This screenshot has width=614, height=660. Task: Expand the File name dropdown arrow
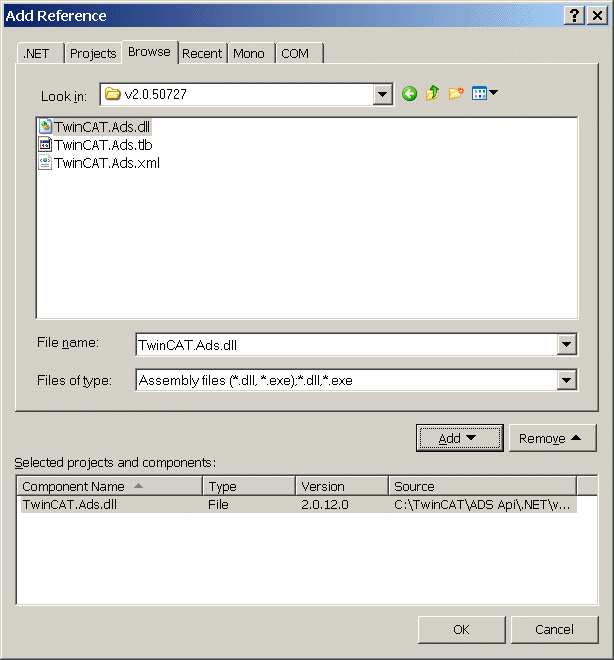click(566, 344)
